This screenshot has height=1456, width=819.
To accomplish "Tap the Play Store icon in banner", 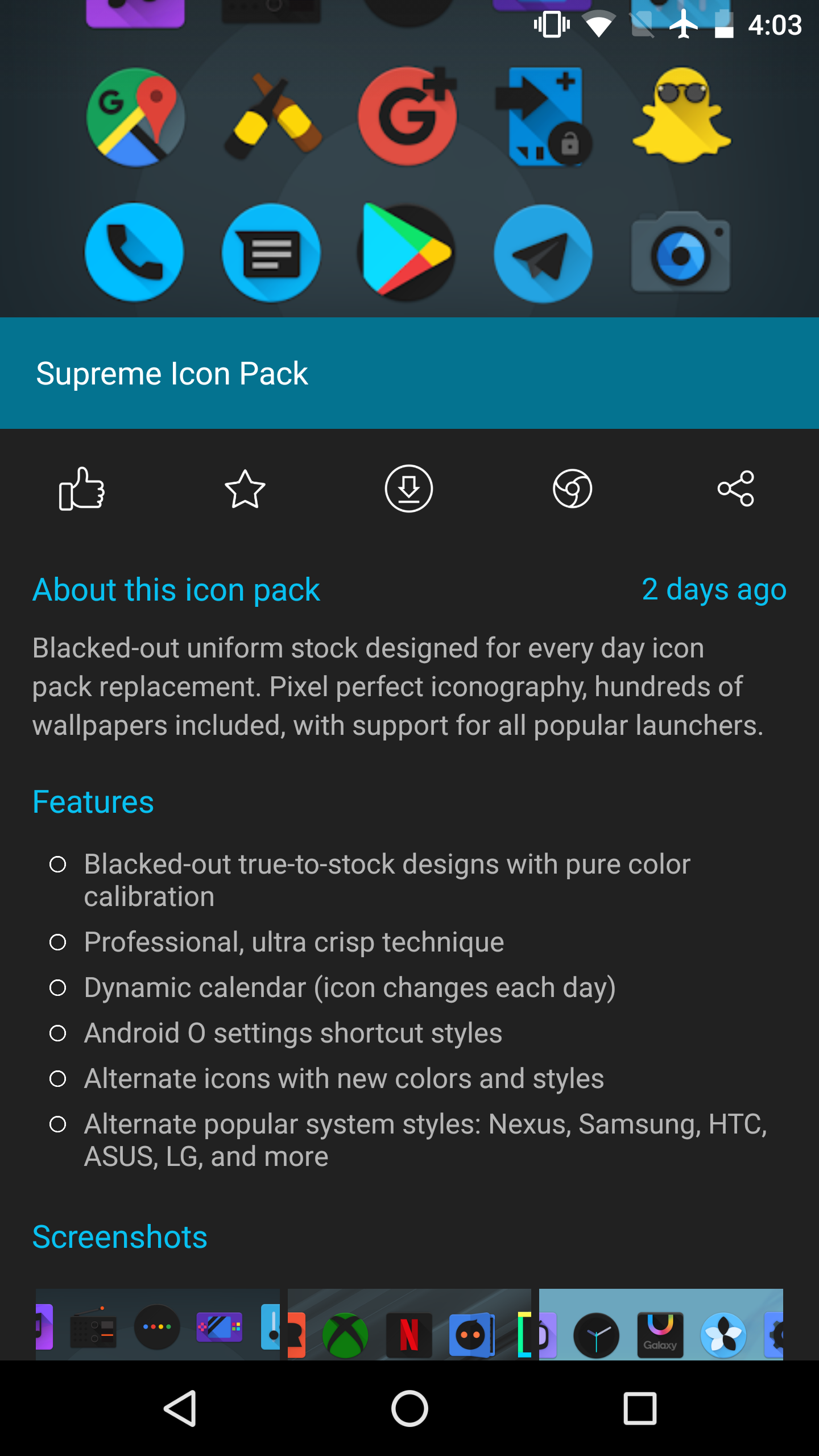I will pos(407,252).
